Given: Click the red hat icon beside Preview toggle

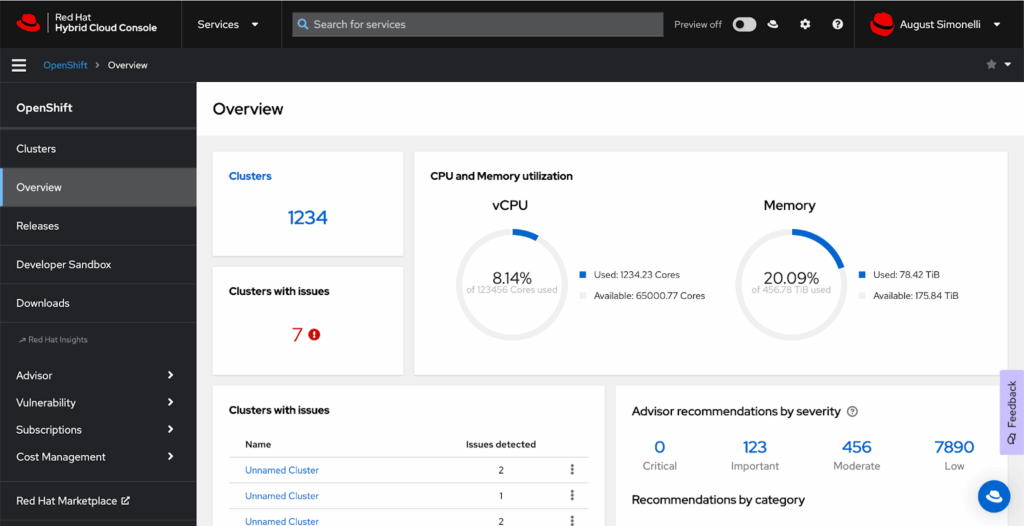Looking at the screenshot, I should (773, 24).
